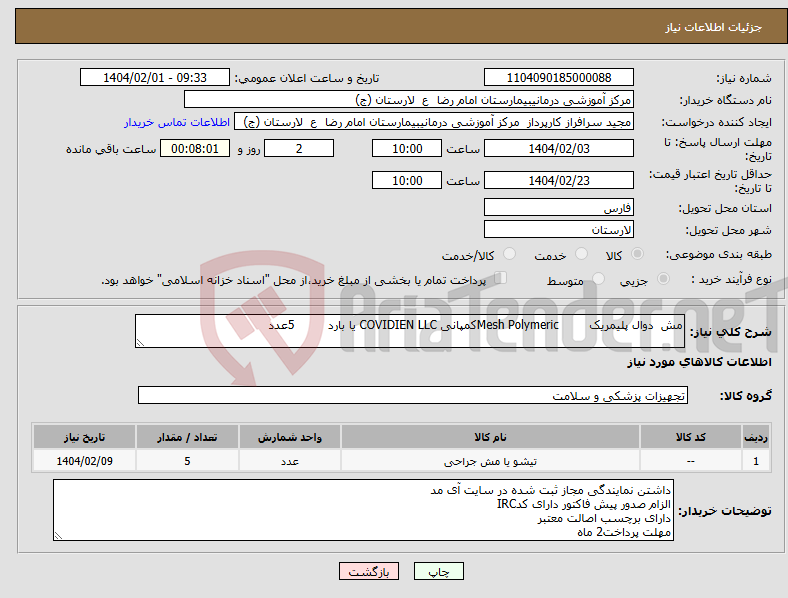Click the ردیف column header
Viewport: 788px width, 598px height.
point(756,437)
